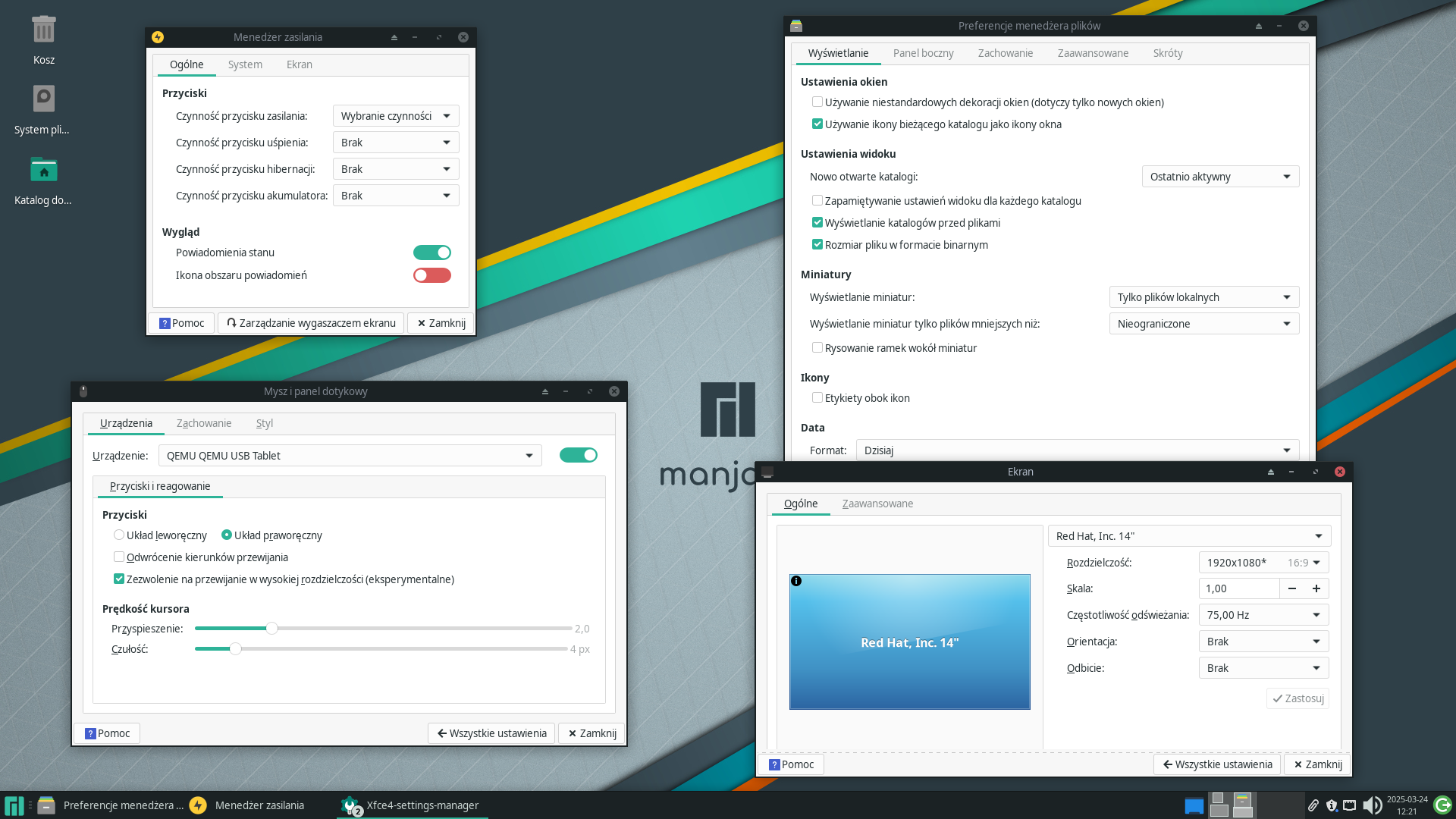Open Czynność przycisku hibernacji dropdown
The width and height of the screenshot is (1456, 819).
395,169
